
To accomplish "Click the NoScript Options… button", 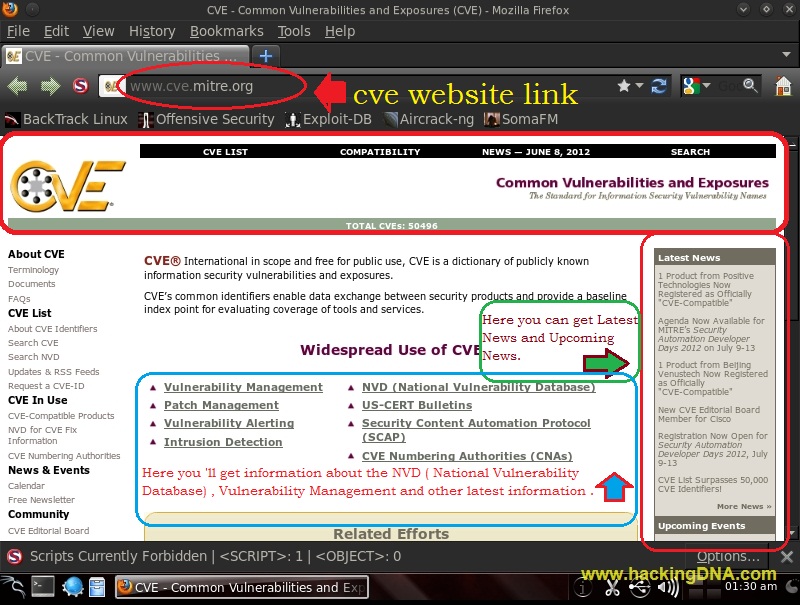I will click(x=728, y=556).
